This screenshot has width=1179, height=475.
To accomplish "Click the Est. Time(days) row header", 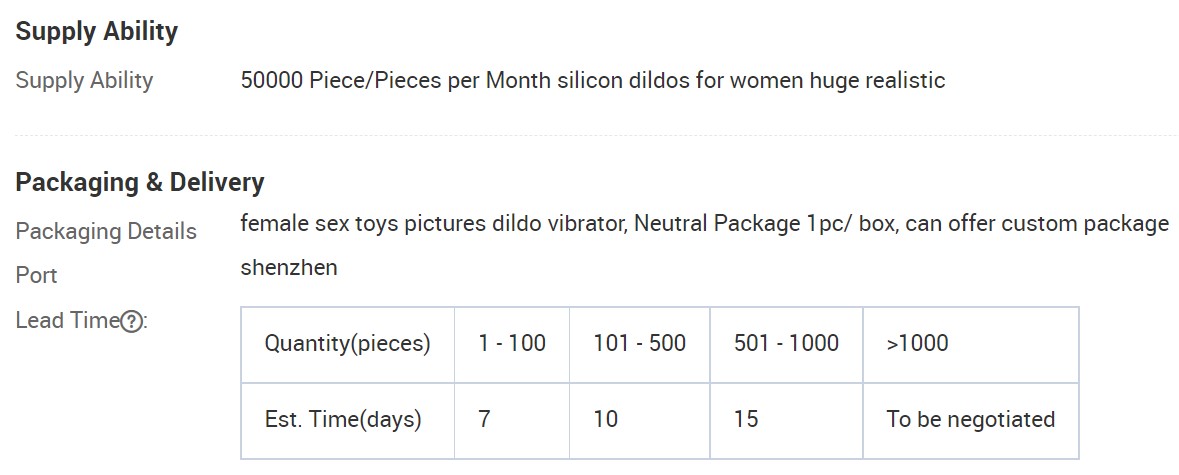I will point(347,420).
